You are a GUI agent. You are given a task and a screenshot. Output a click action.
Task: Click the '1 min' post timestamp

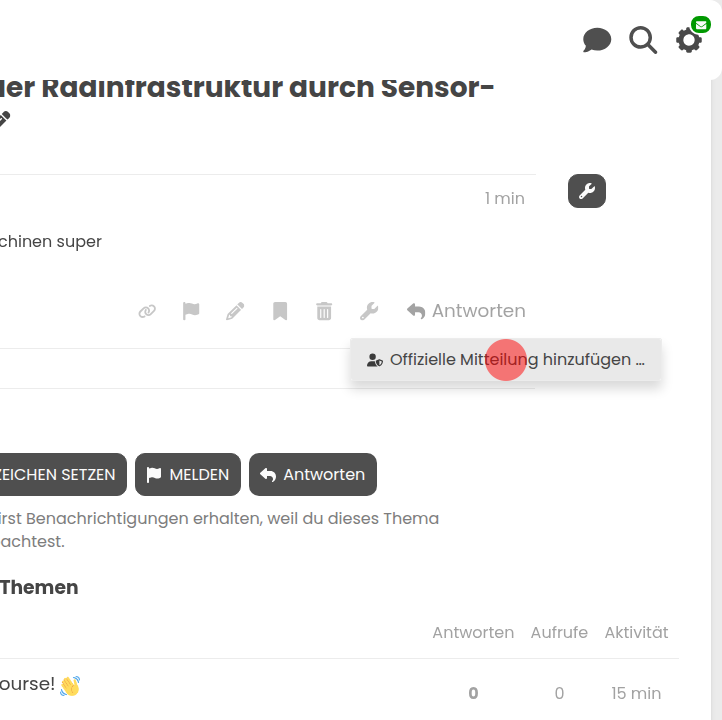click(505, 198)
